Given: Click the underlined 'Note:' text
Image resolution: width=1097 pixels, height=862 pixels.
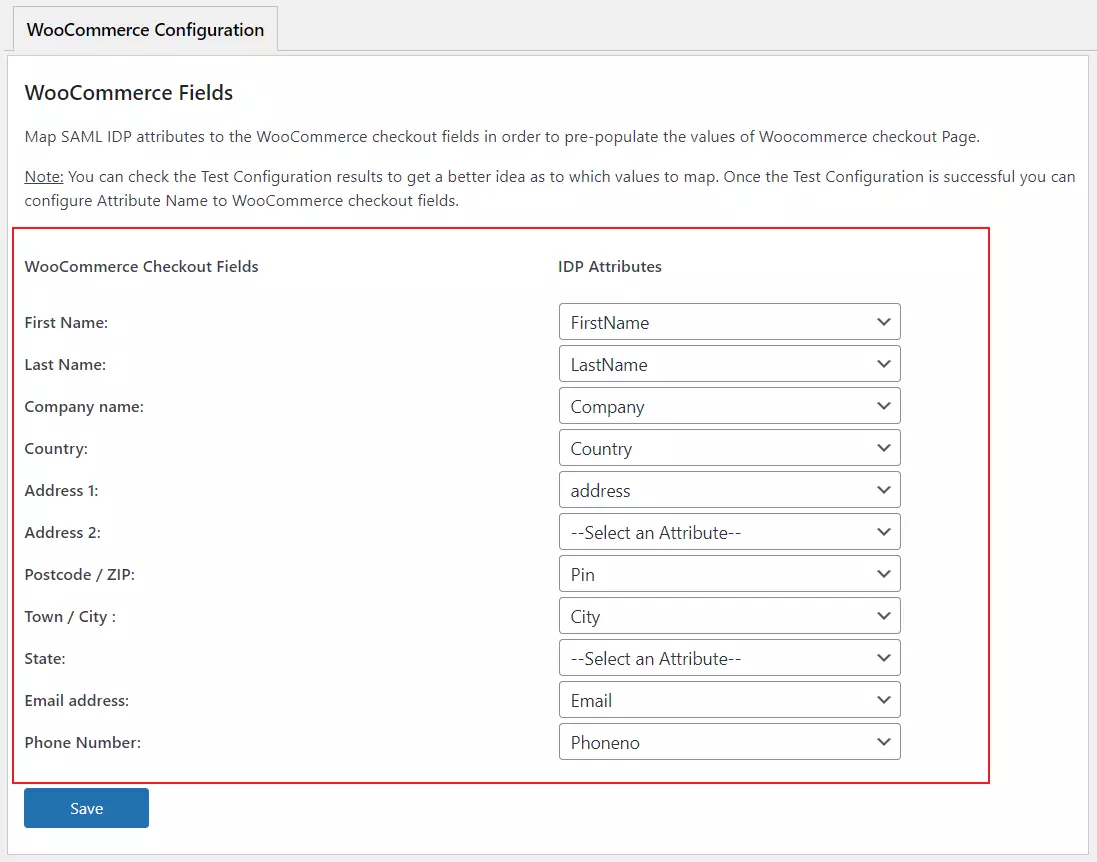Looking at the screenshot, I should (x=44, y=176).
